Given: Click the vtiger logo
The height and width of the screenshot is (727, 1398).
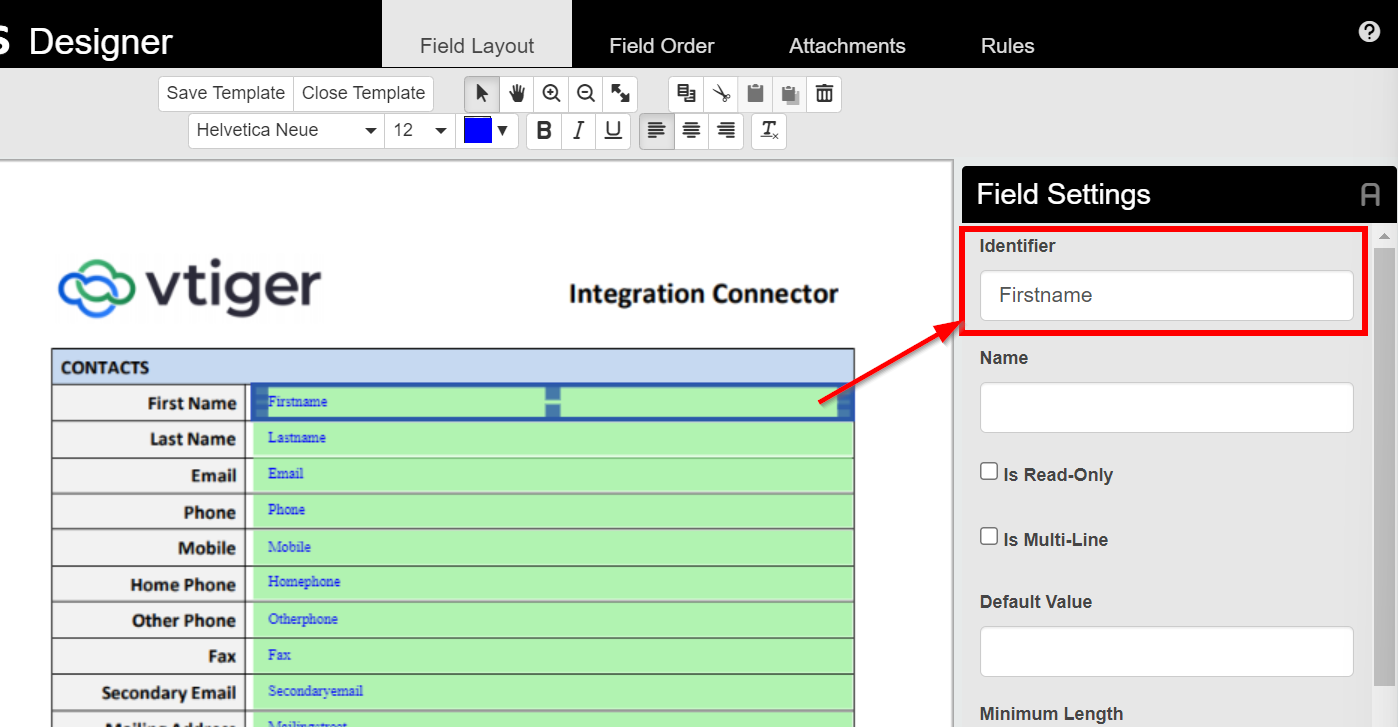Looking at the screenshot, I should [190, 287].
